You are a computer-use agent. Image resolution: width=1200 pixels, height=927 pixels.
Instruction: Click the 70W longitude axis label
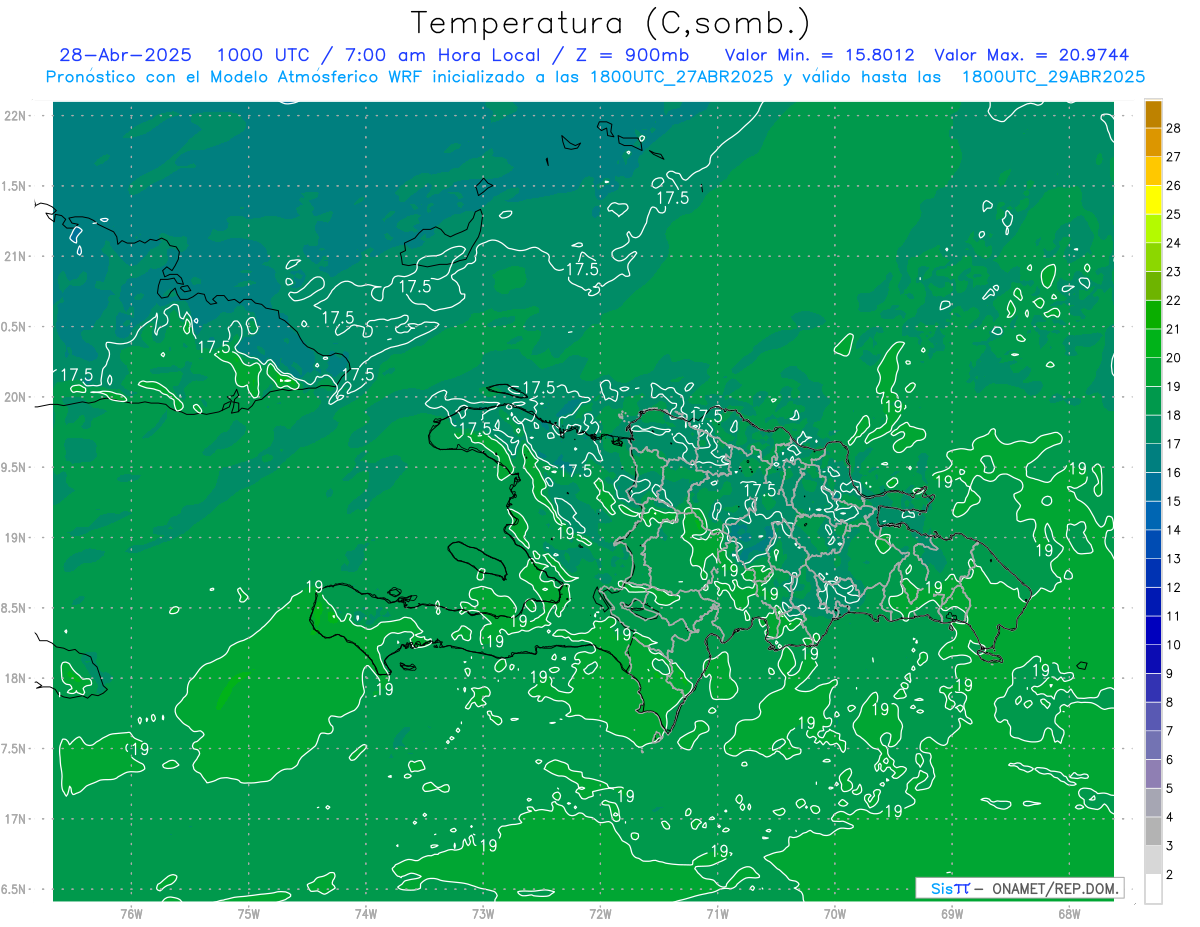[834, 913]
